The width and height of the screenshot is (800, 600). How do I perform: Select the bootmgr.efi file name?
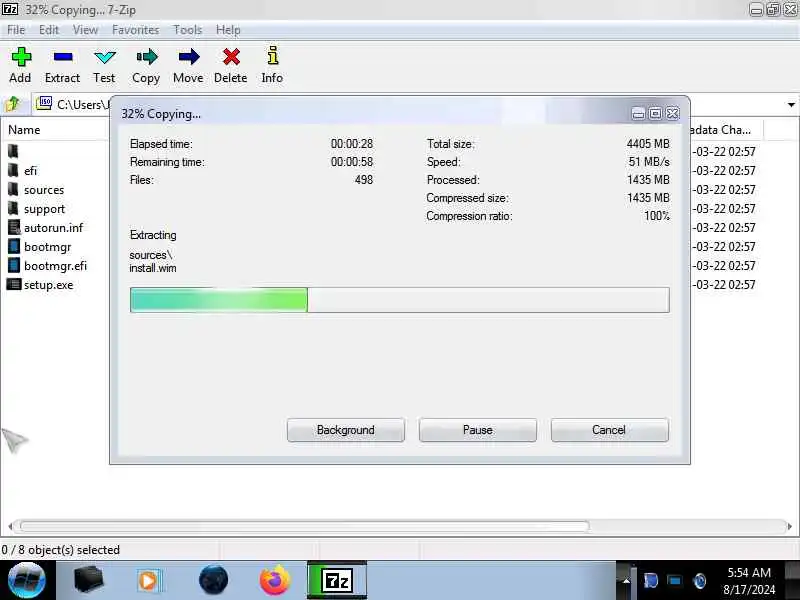55,266
